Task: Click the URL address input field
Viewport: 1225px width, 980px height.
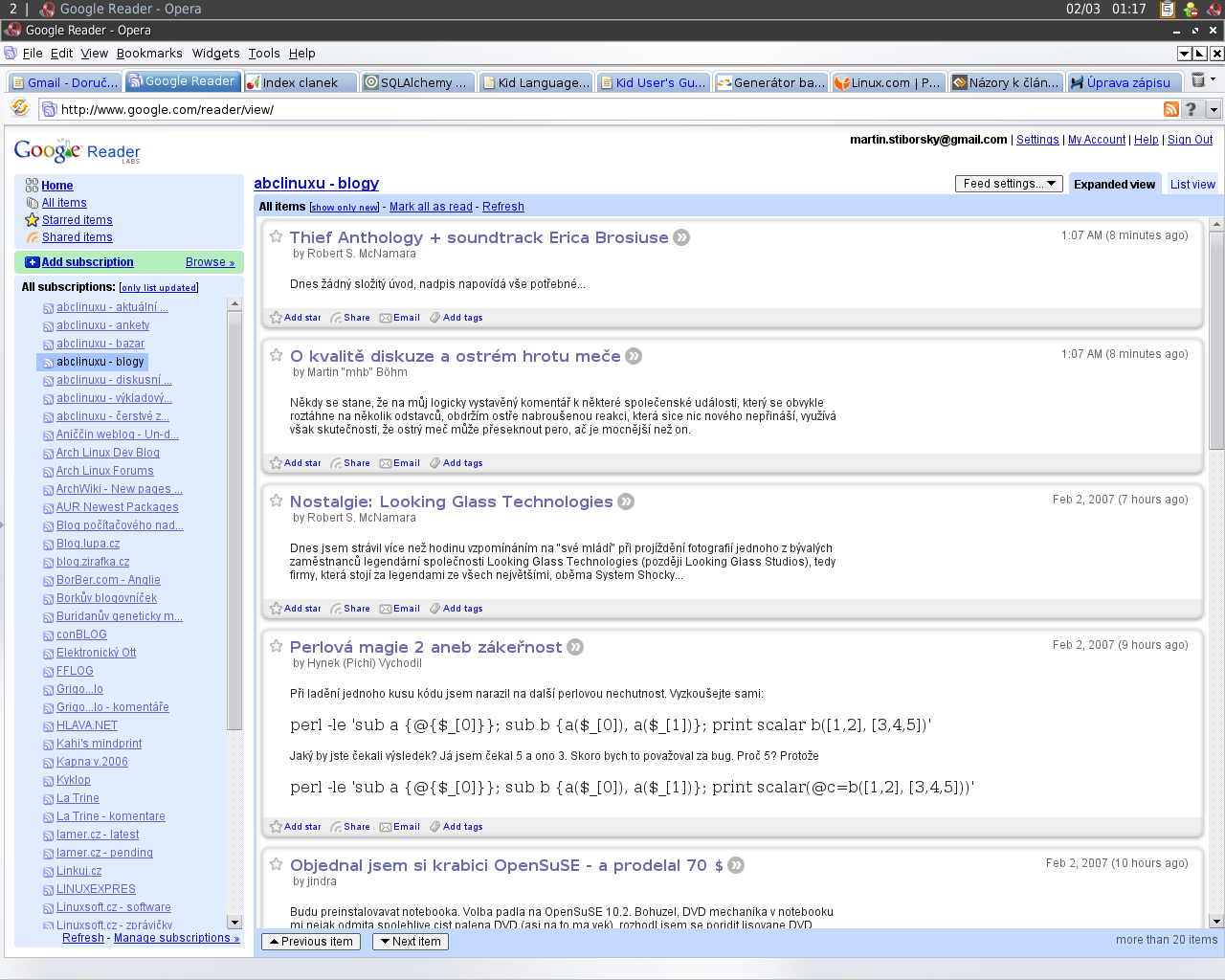Action: (607, 109)
